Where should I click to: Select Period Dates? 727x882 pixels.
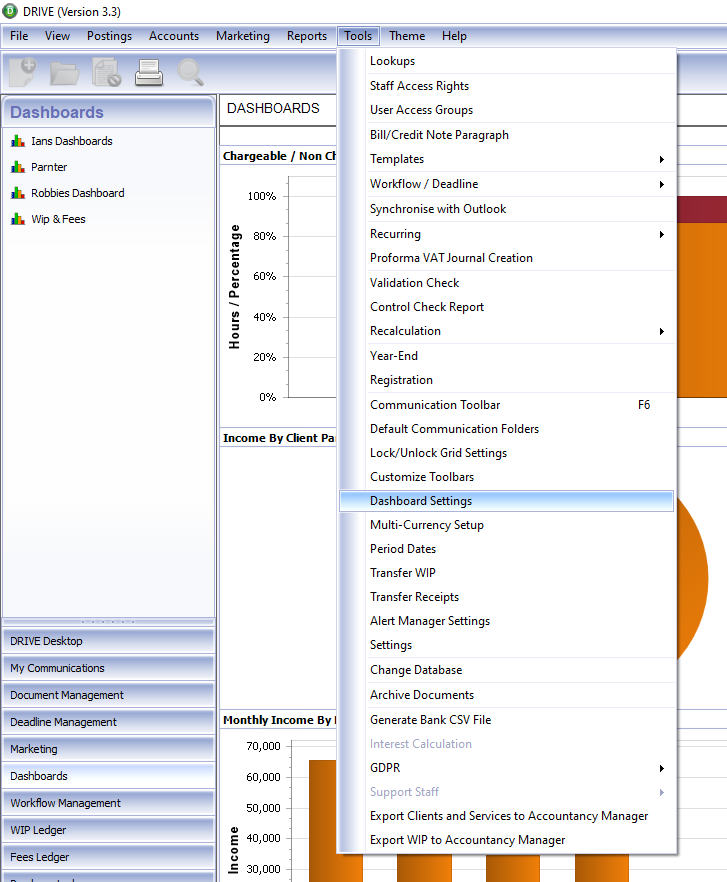tap(506, 549)
